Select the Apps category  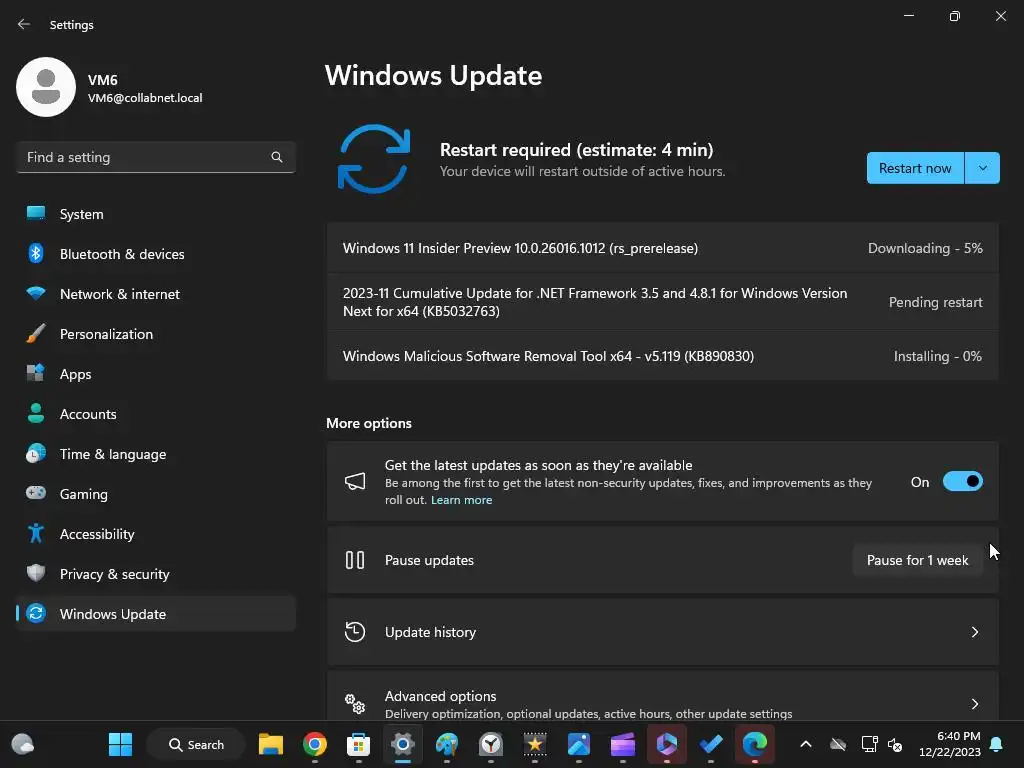coord(155,374)
